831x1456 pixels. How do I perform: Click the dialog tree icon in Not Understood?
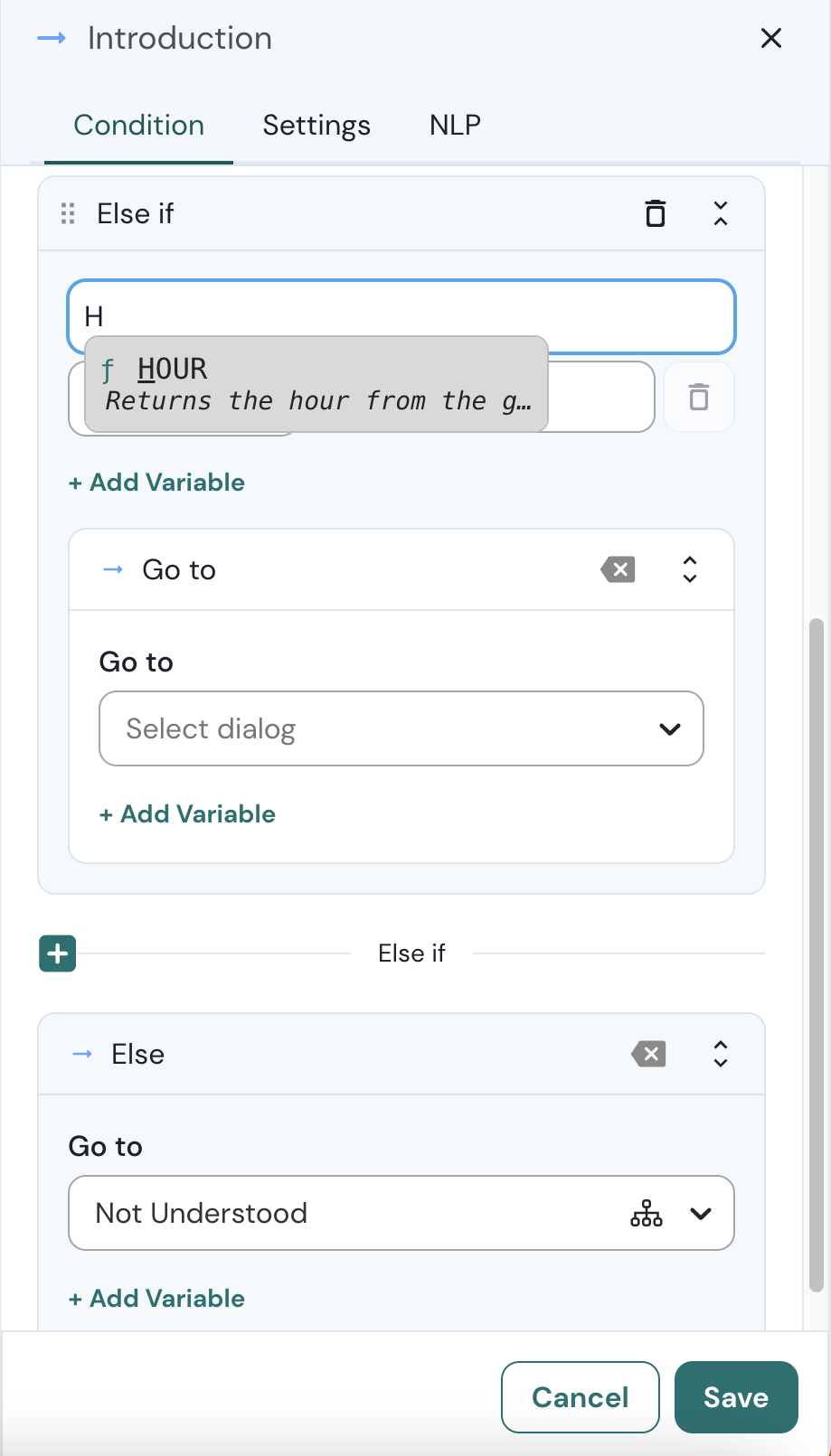(x=646, y=1213)
